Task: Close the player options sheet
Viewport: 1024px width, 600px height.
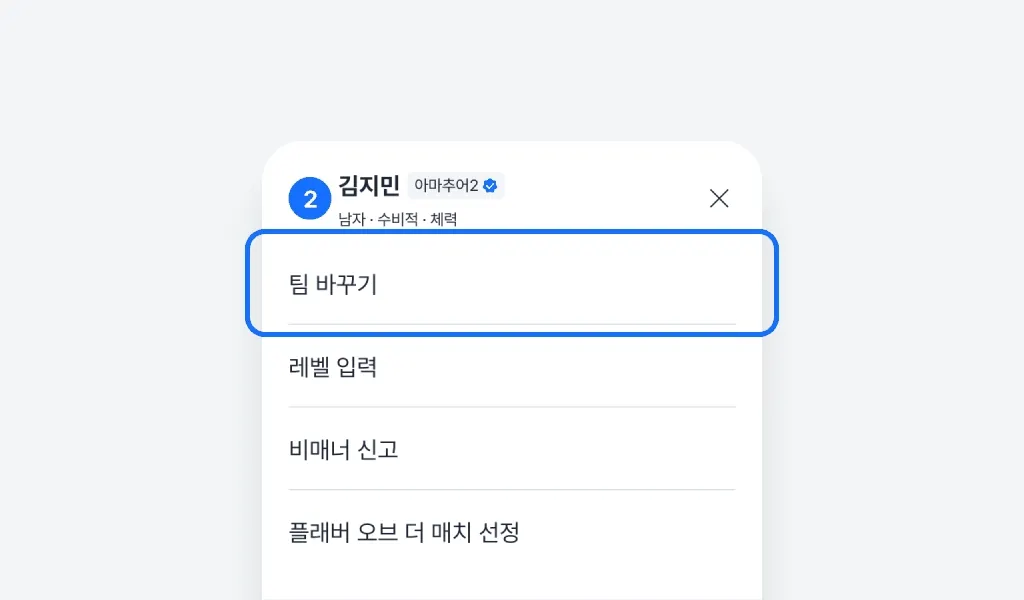Action: (x=718, y=198)
